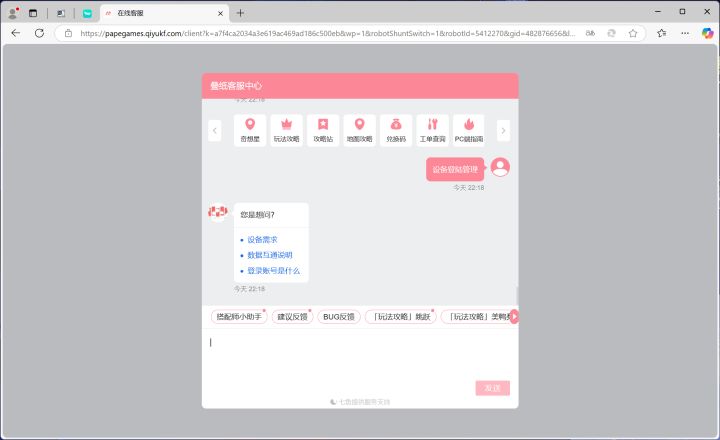Image resolution: width=720 pixels, height=440 pixels.
Task: Show more quick reply chips with the pink arrow
Action: pyautogui.click(x=514, y=316)
